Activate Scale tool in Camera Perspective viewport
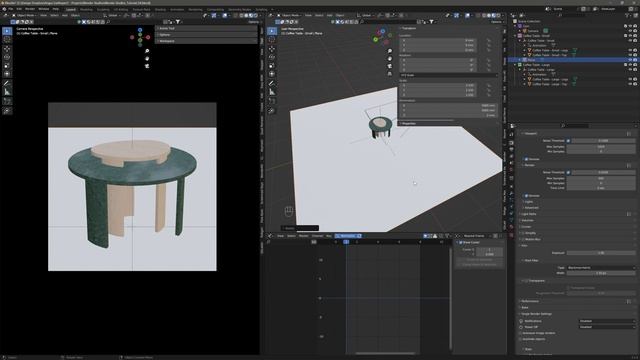Screen dimensions: 640x360 click(x=7, y=66)
